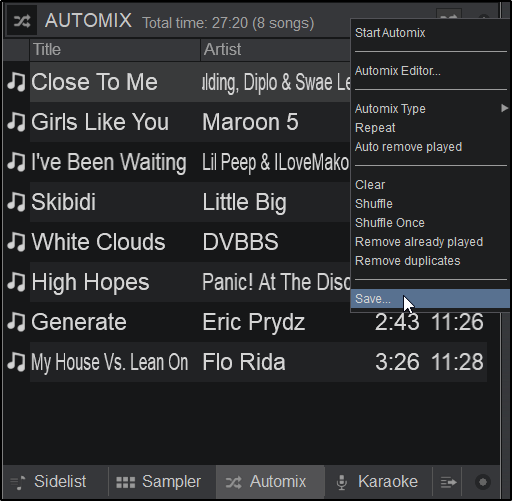Click music note icon beside Generate
Screen dimensions: 512x501
click(16, 322)
